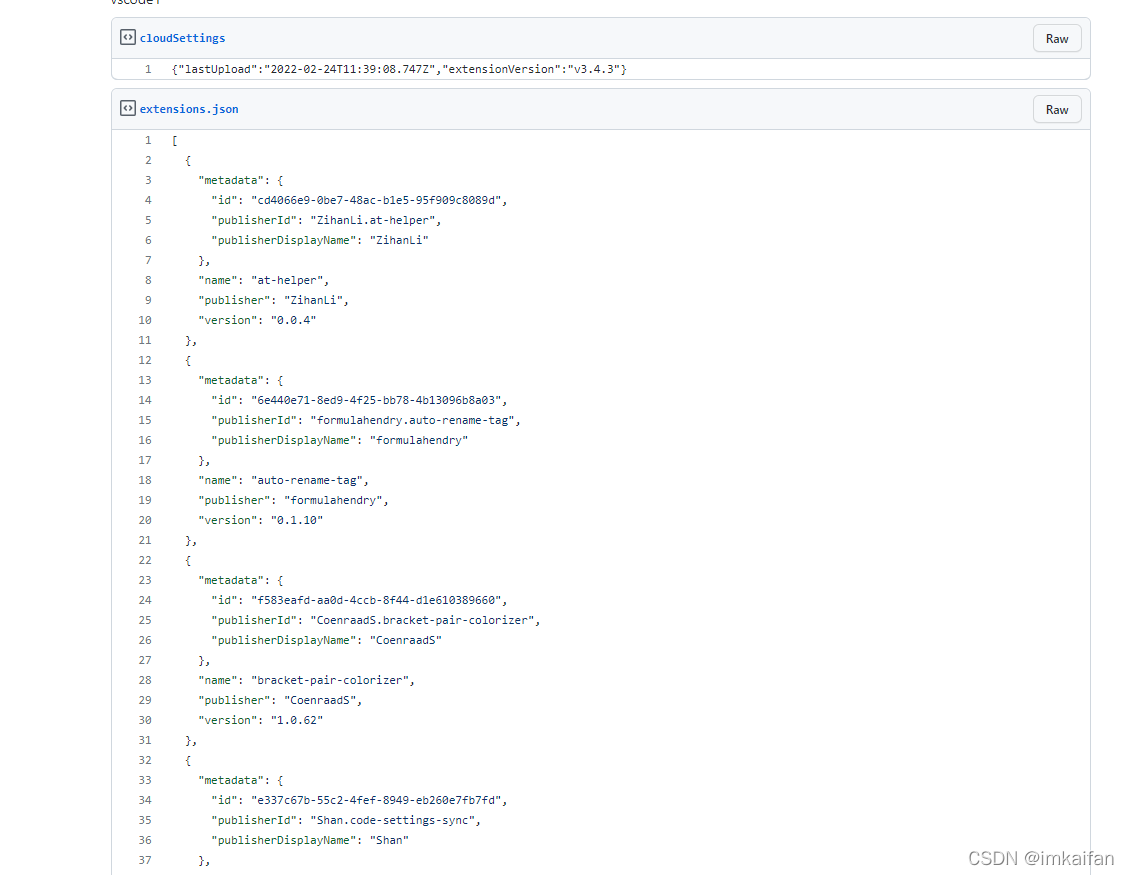The width and height of the screenshot is (1129, 875).
Task: Click the name "bracket-pair-colorizer" line
Action: click(306, 681)
